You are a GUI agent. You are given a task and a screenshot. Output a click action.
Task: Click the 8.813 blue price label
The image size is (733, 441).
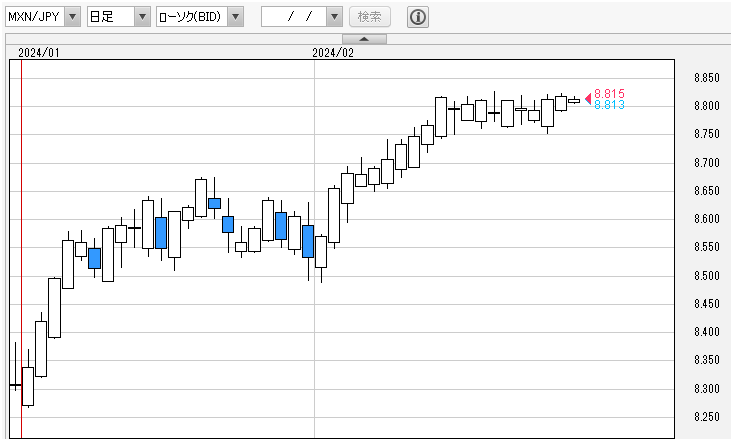609,105
